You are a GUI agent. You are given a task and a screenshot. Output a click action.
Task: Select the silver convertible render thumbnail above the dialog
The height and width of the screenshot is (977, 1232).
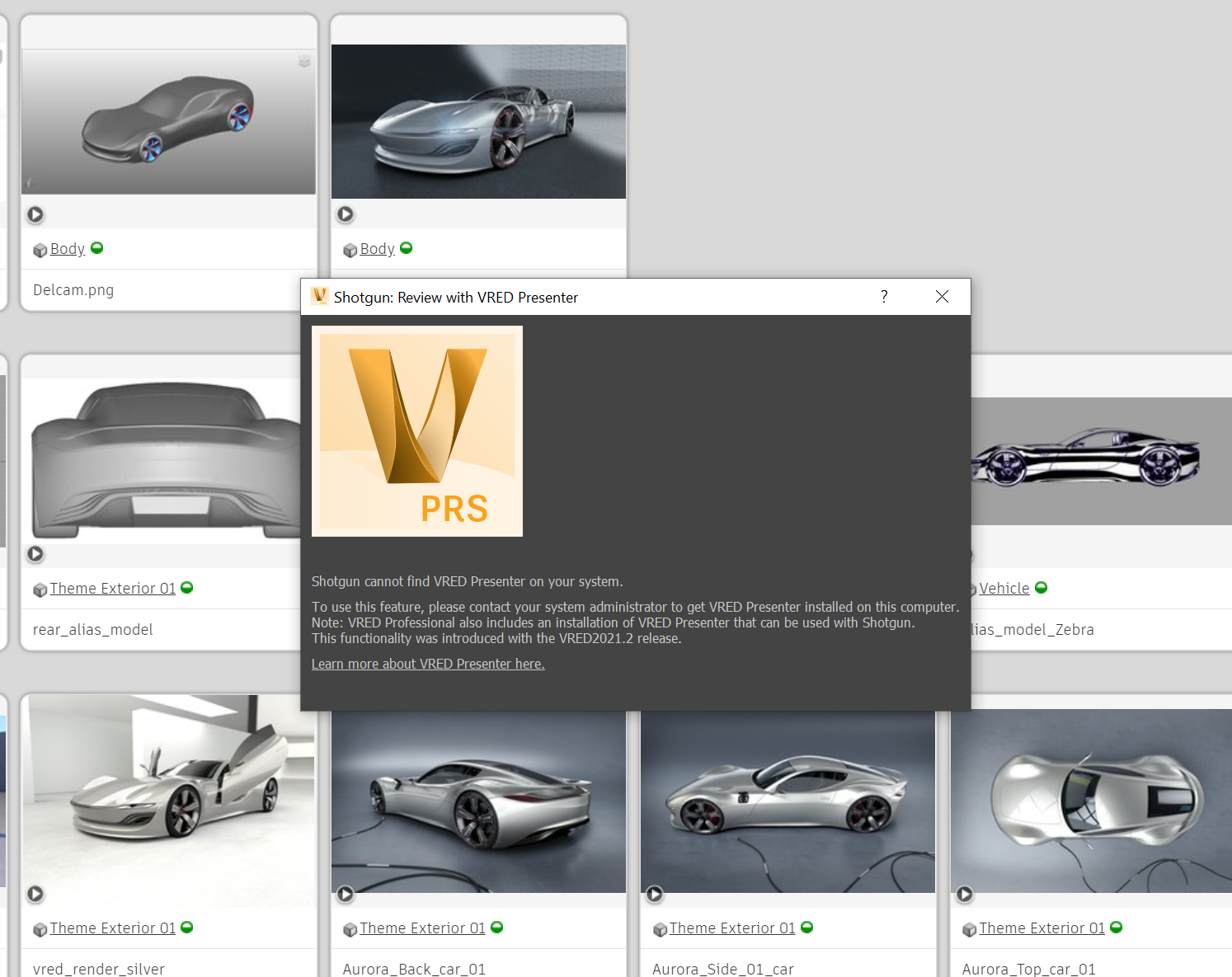[478, 121]
